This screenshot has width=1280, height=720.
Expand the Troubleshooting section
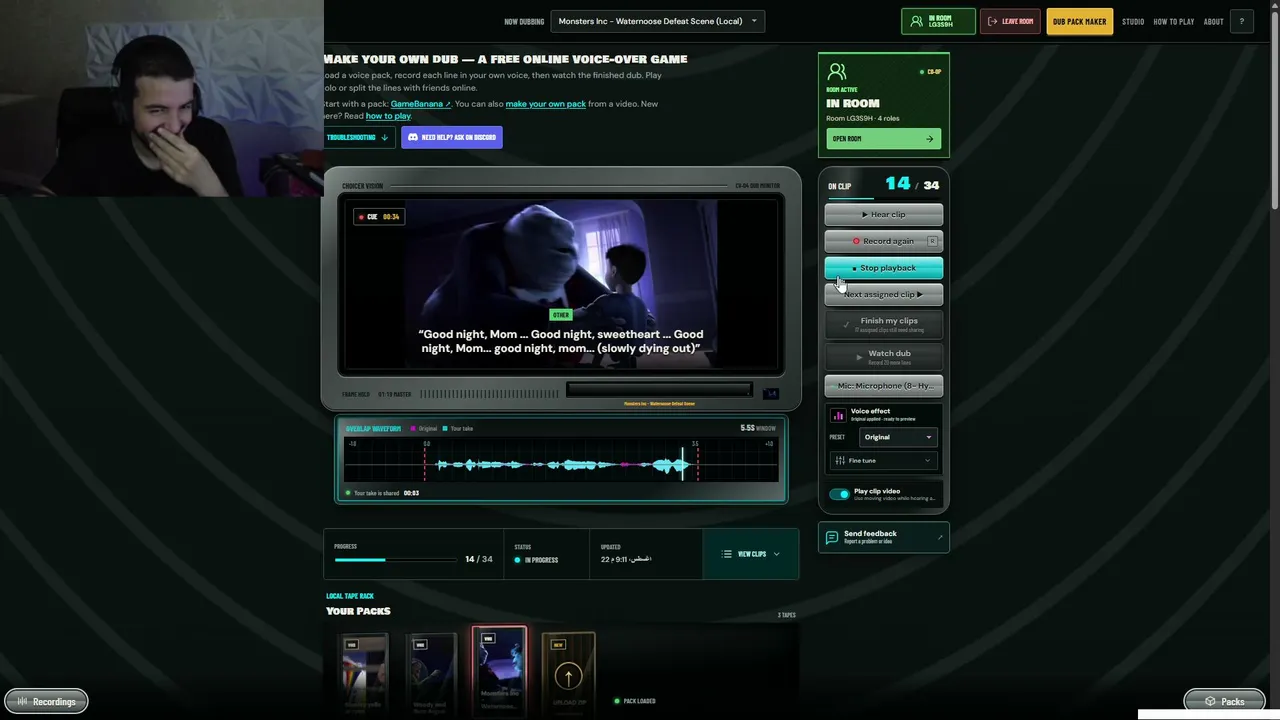358,137
